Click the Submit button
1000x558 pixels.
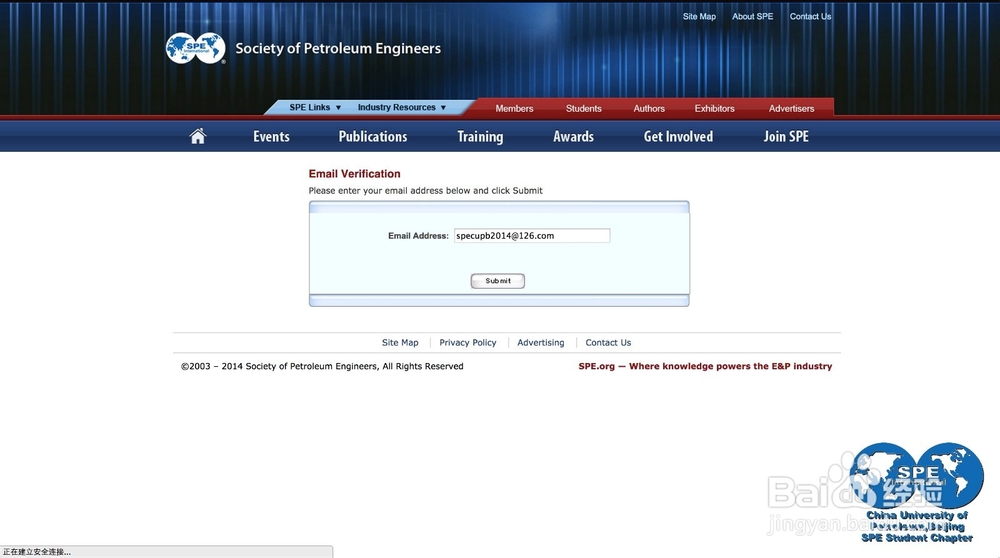(x=497, y=281)
